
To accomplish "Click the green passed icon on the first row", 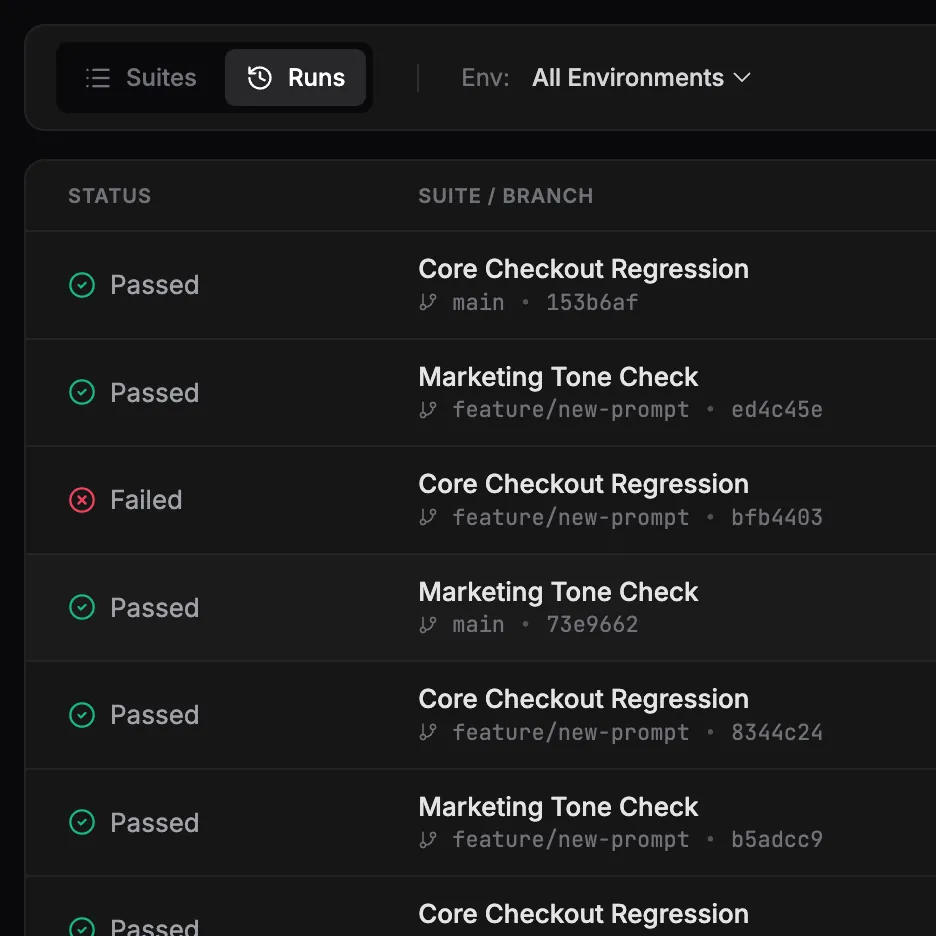I will coord(81,284).
